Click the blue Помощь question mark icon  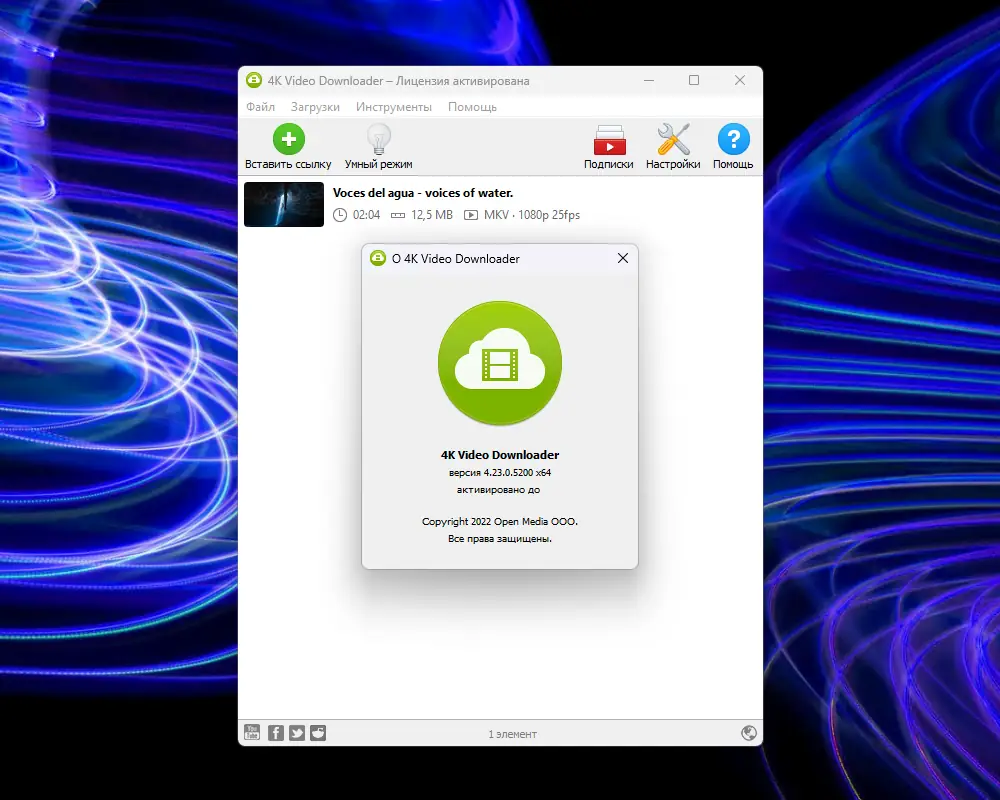(x=733, y=139)
